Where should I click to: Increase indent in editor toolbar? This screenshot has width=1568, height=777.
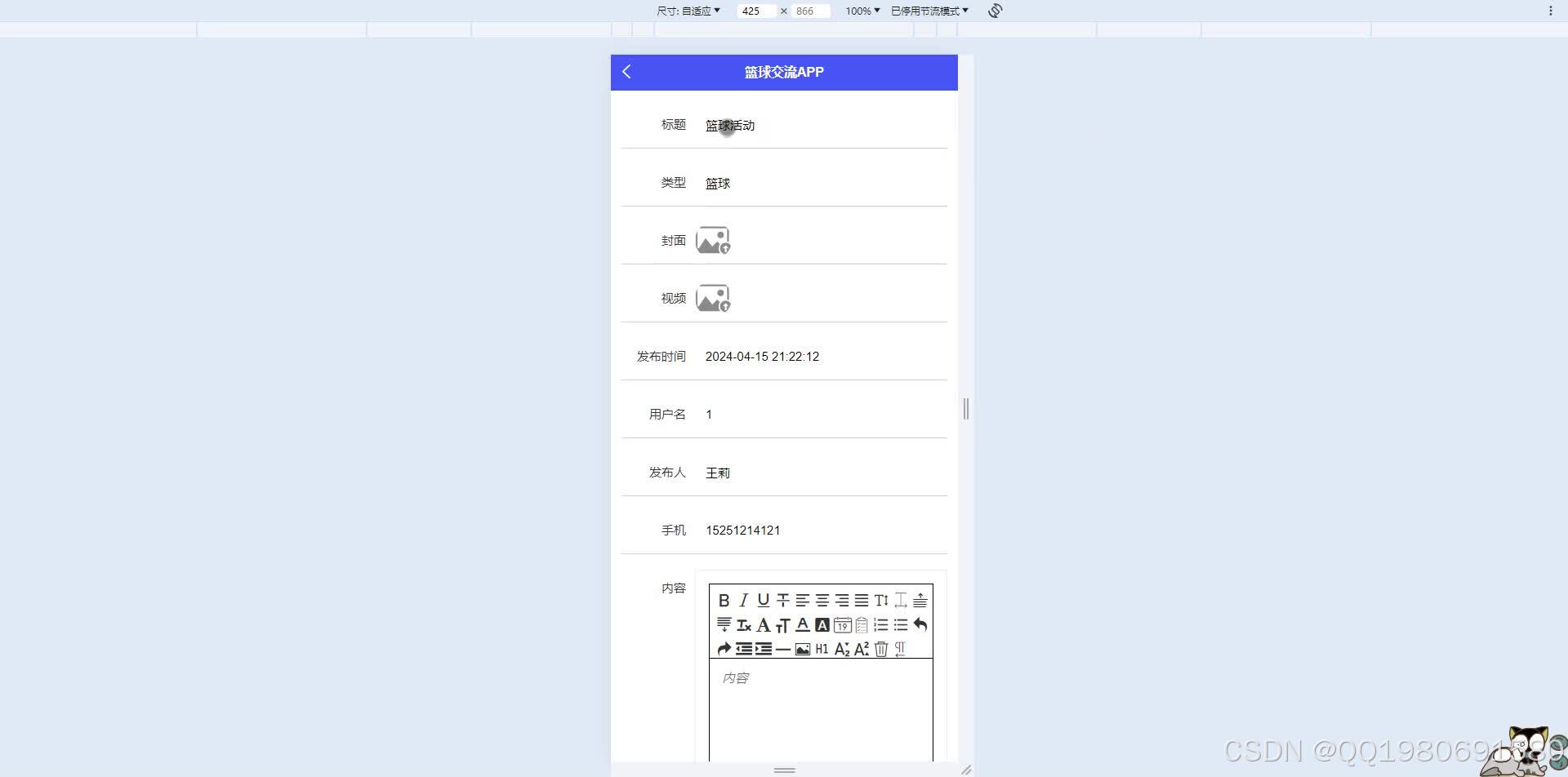[x=763, y=649]
